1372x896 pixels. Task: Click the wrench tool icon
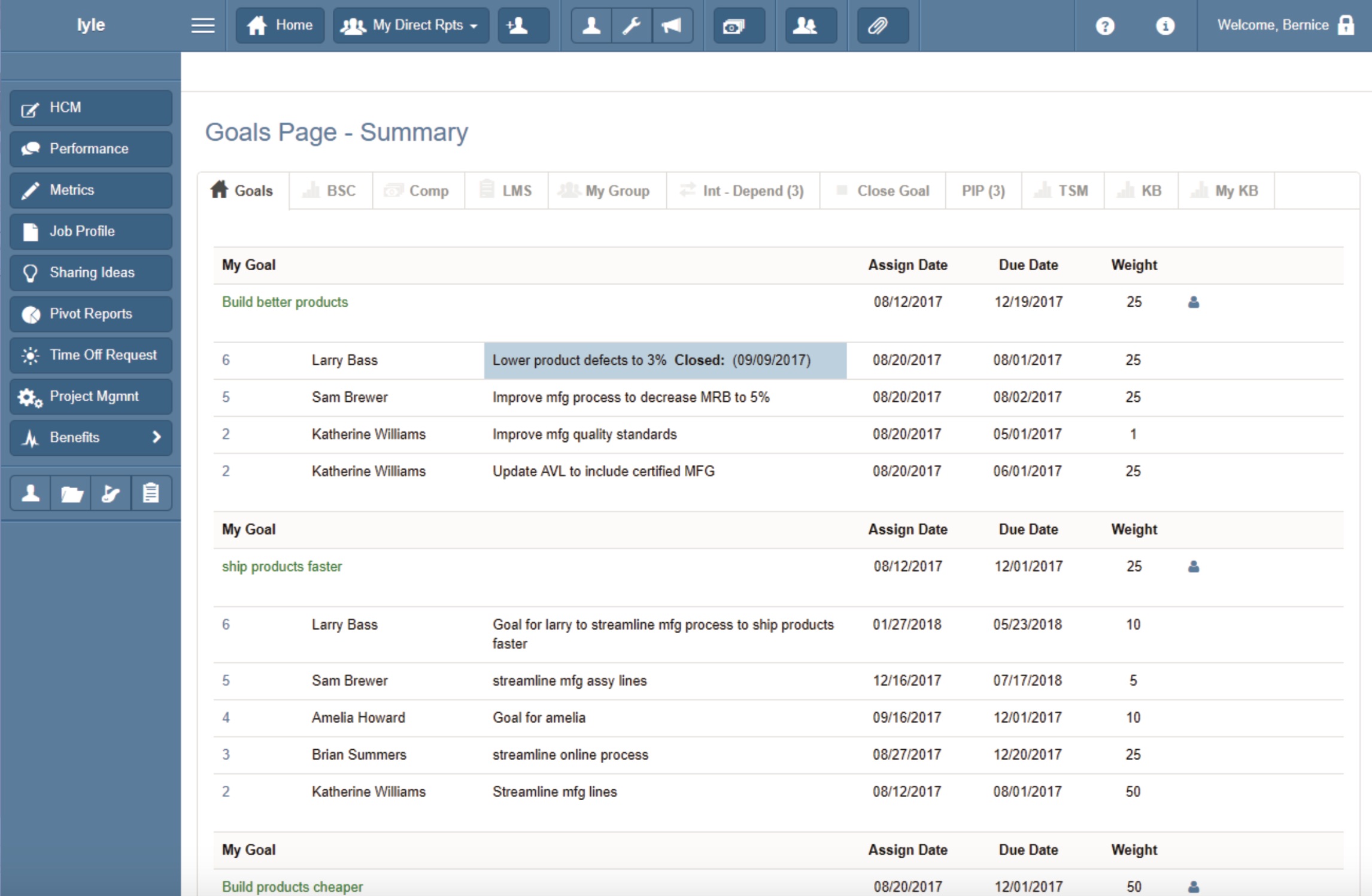[632, 26]
